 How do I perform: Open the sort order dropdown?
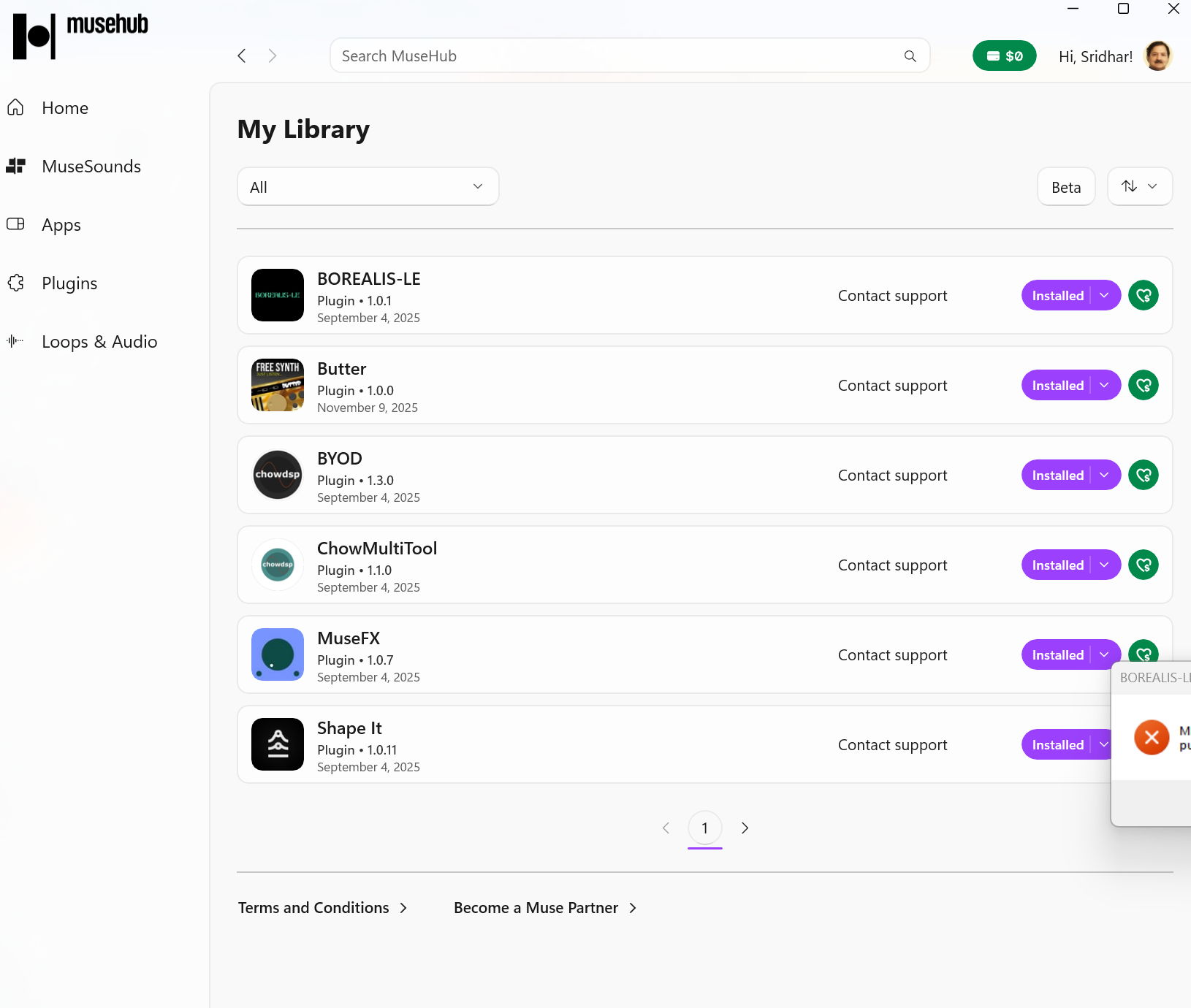(x=1139, y=187)
